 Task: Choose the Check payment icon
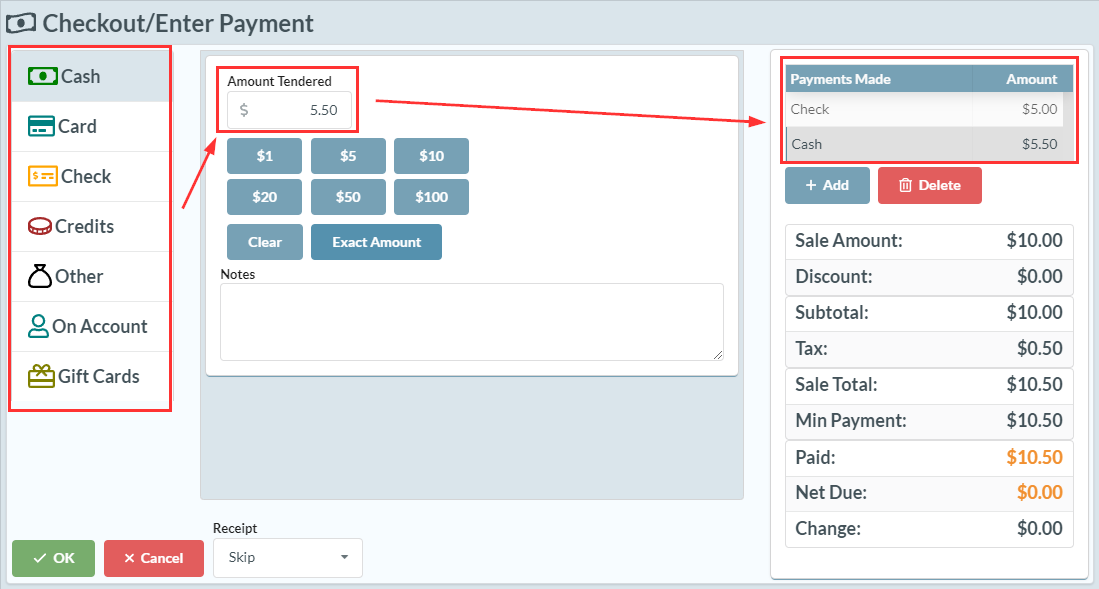pos(43,176)
